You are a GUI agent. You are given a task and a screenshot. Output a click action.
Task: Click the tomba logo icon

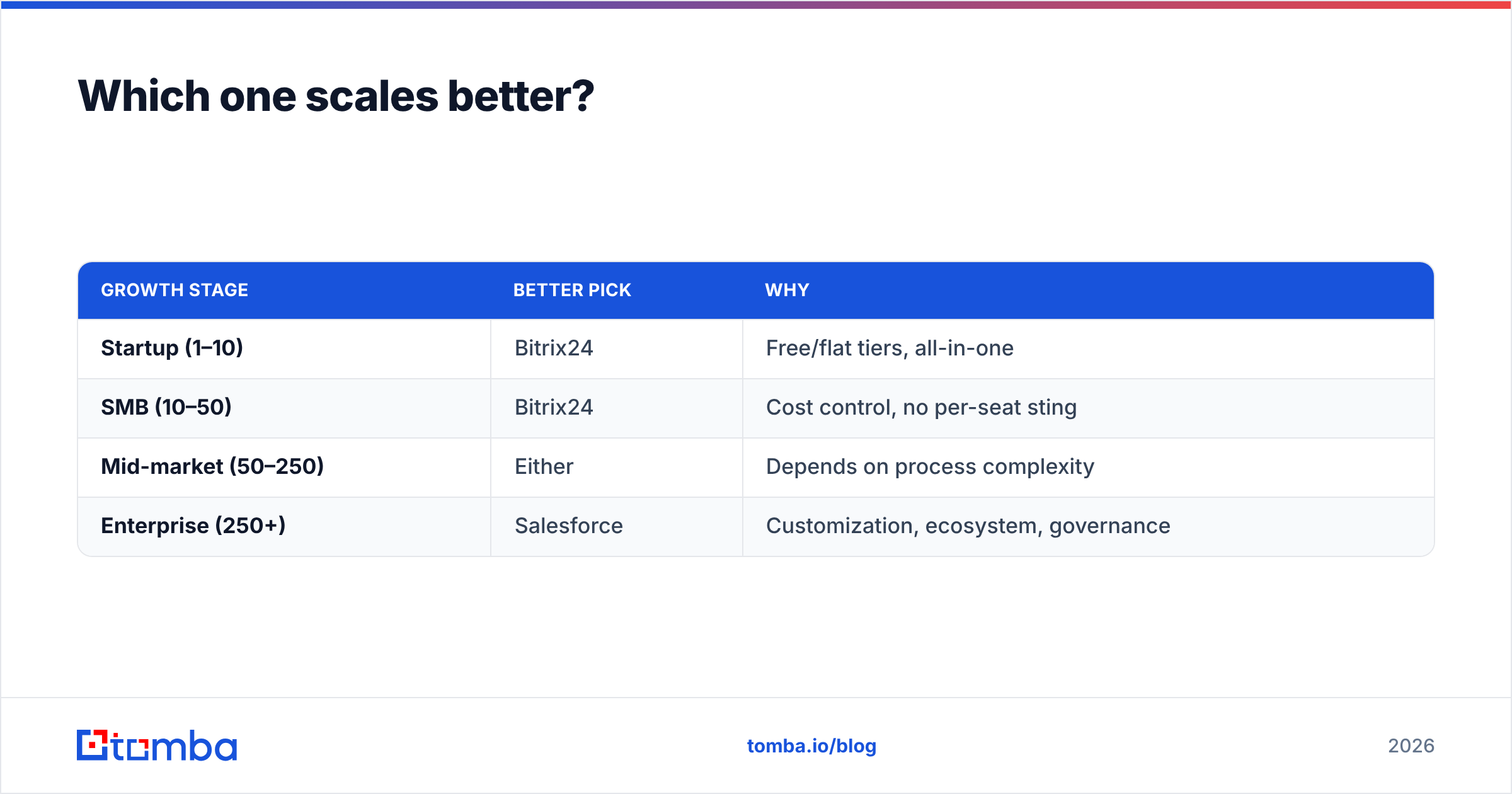92,745
